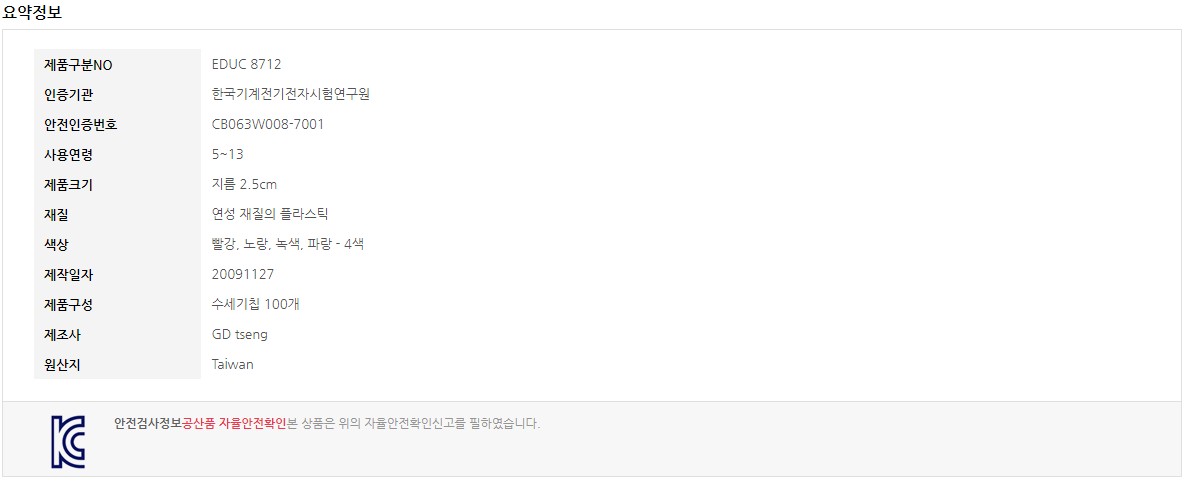Click the KC safety certification mark icon

(x=68, y=441)
